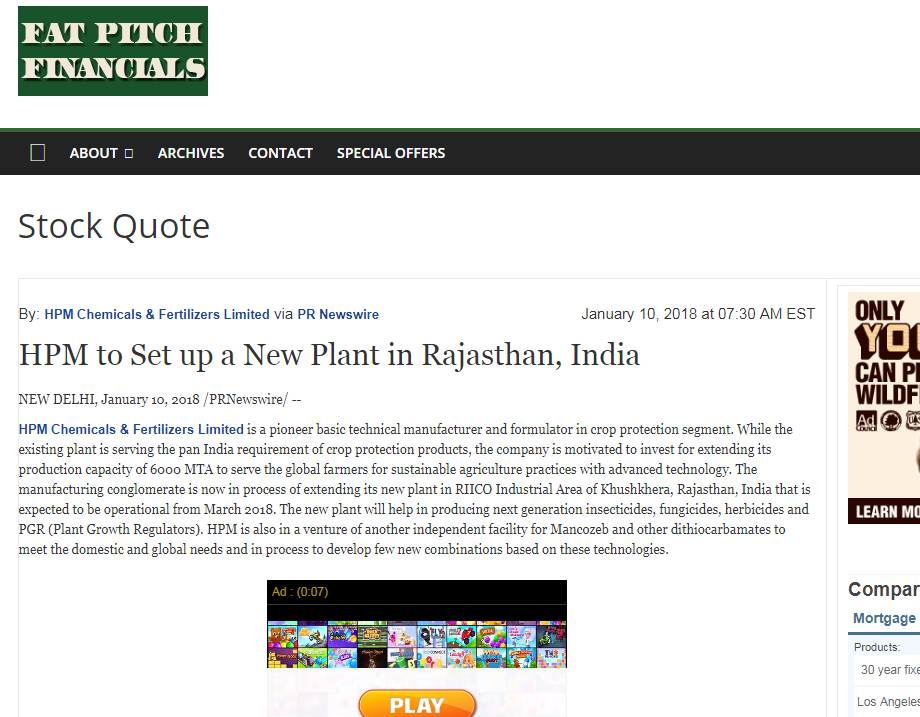Screen dimensions: 920x717
Task: Click the wildfire prevention ad banner
Action: pos(884,408)
